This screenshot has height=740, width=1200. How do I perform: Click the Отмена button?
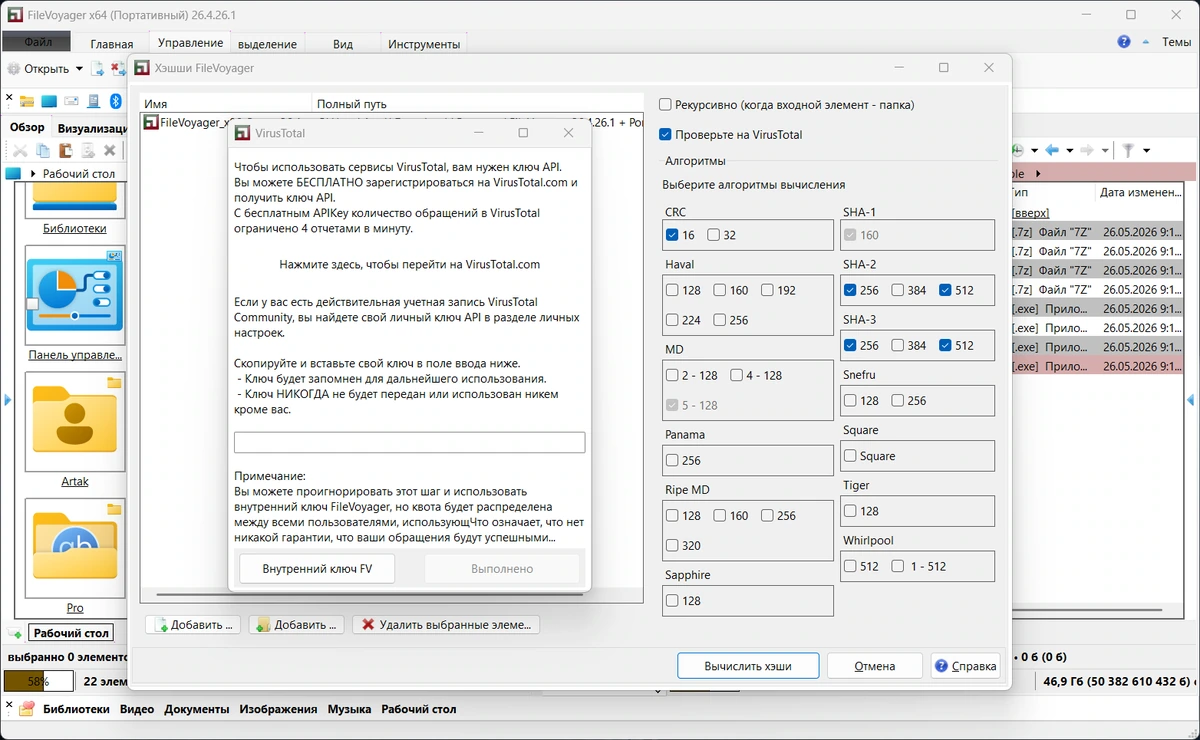tap(874, 666)
